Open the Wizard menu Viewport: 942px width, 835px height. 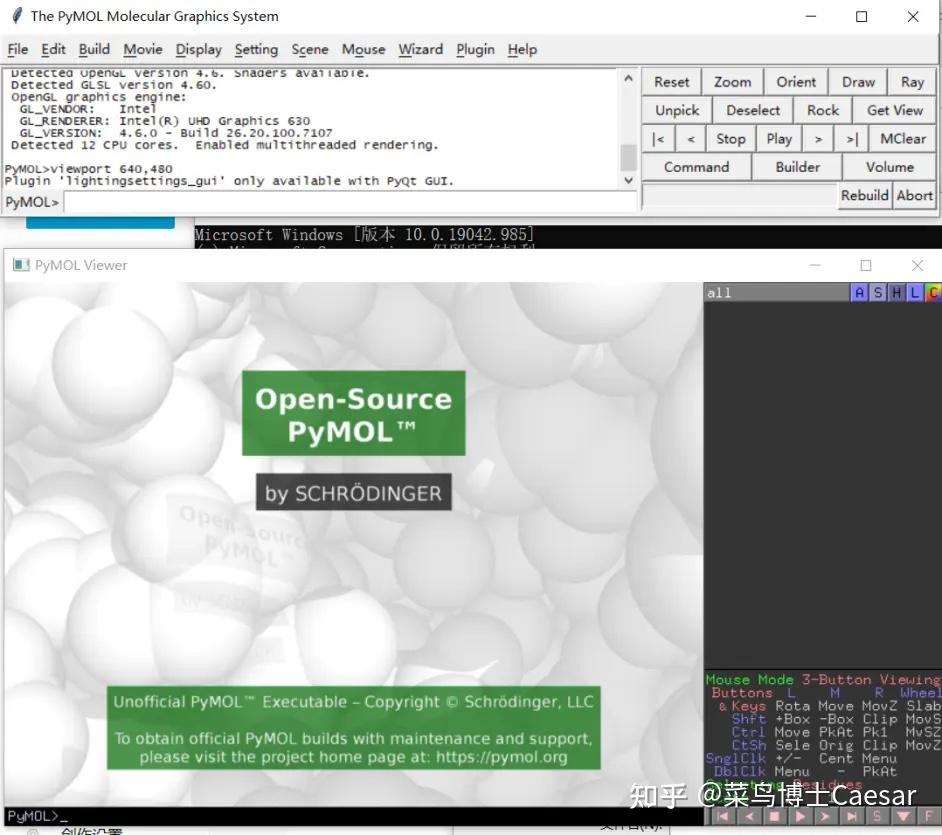click(420, 49)
